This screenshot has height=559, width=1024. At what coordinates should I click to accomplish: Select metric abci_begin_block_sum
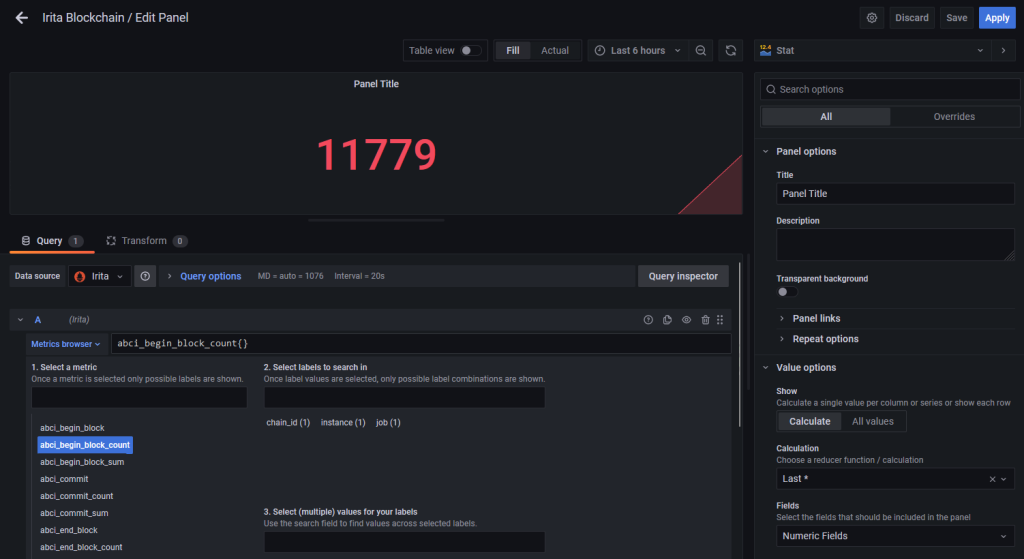(82, 462)
